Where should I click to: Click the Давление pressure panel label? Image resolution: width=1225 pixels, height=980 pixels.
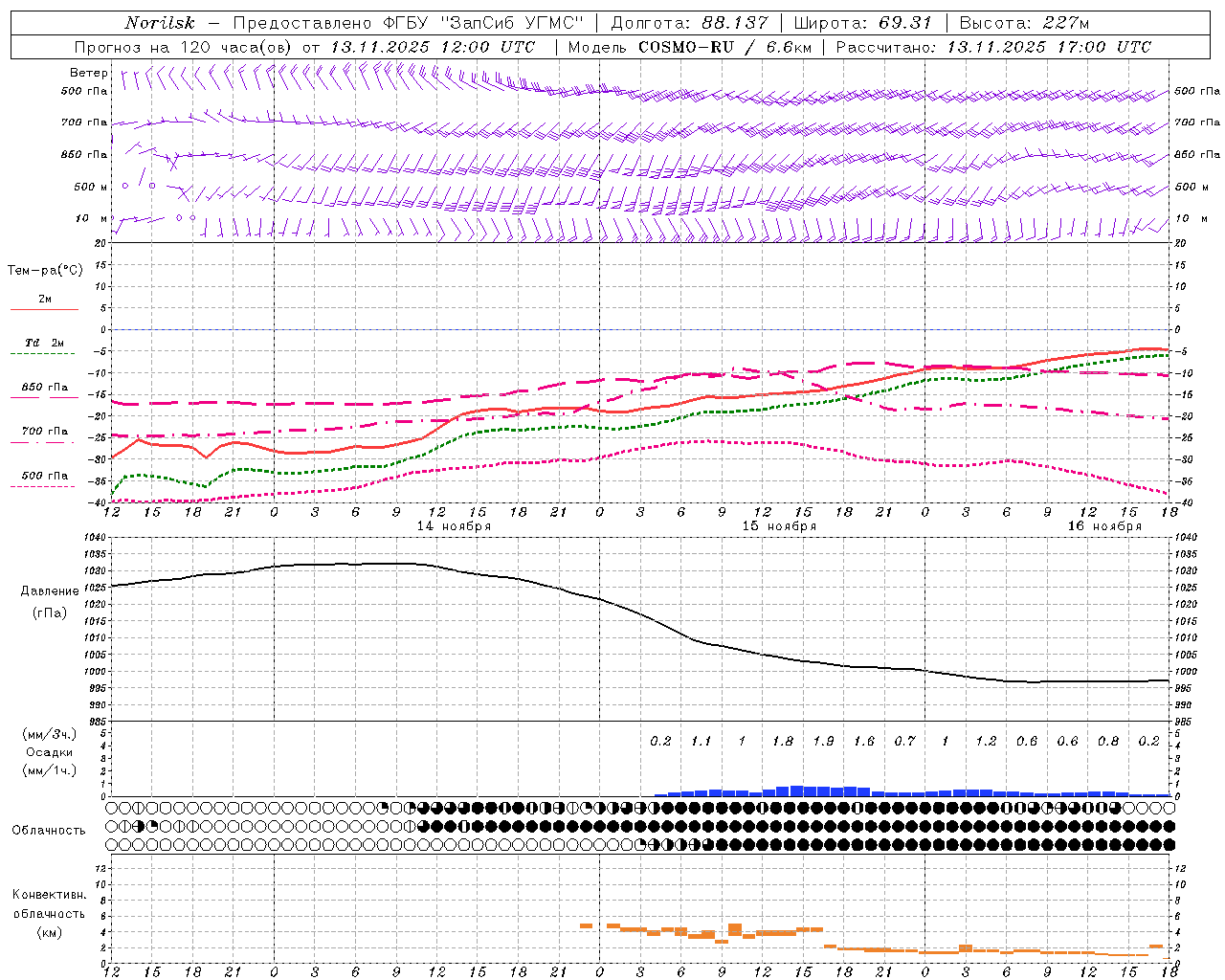tap(50, 591)
